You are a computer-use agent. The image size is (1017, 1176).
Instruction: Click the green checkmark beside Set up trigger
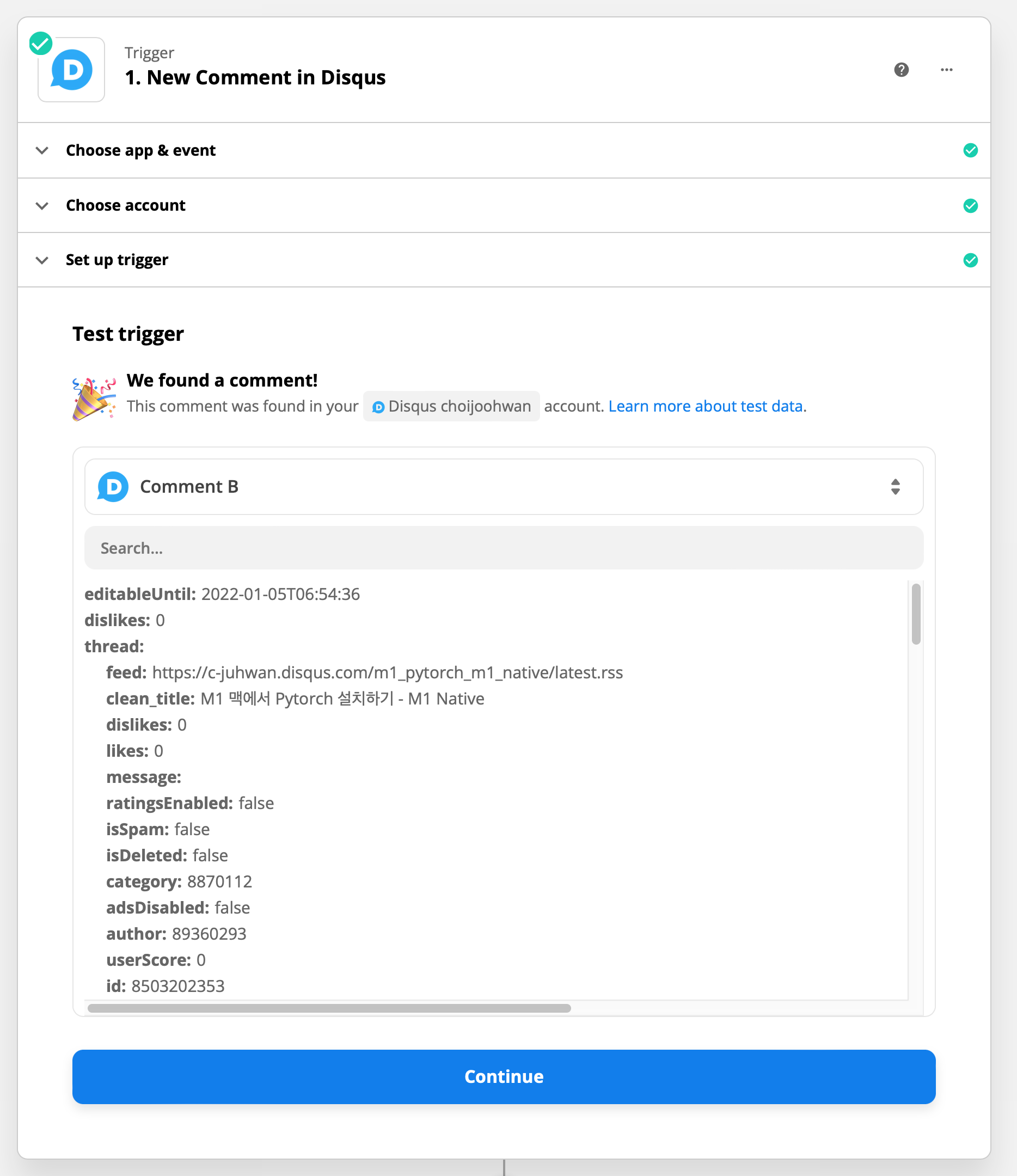click(971, 260)
